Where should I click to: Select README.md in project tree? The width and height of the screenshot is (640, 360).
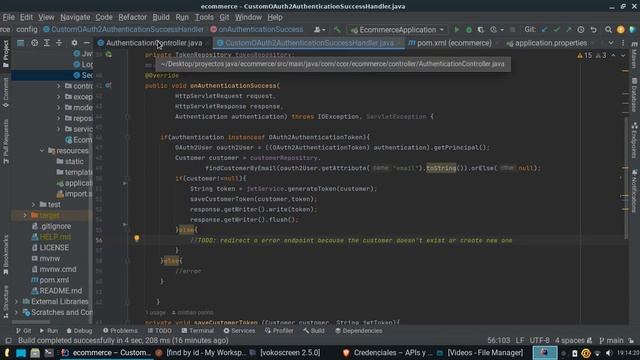click(57, 291)
